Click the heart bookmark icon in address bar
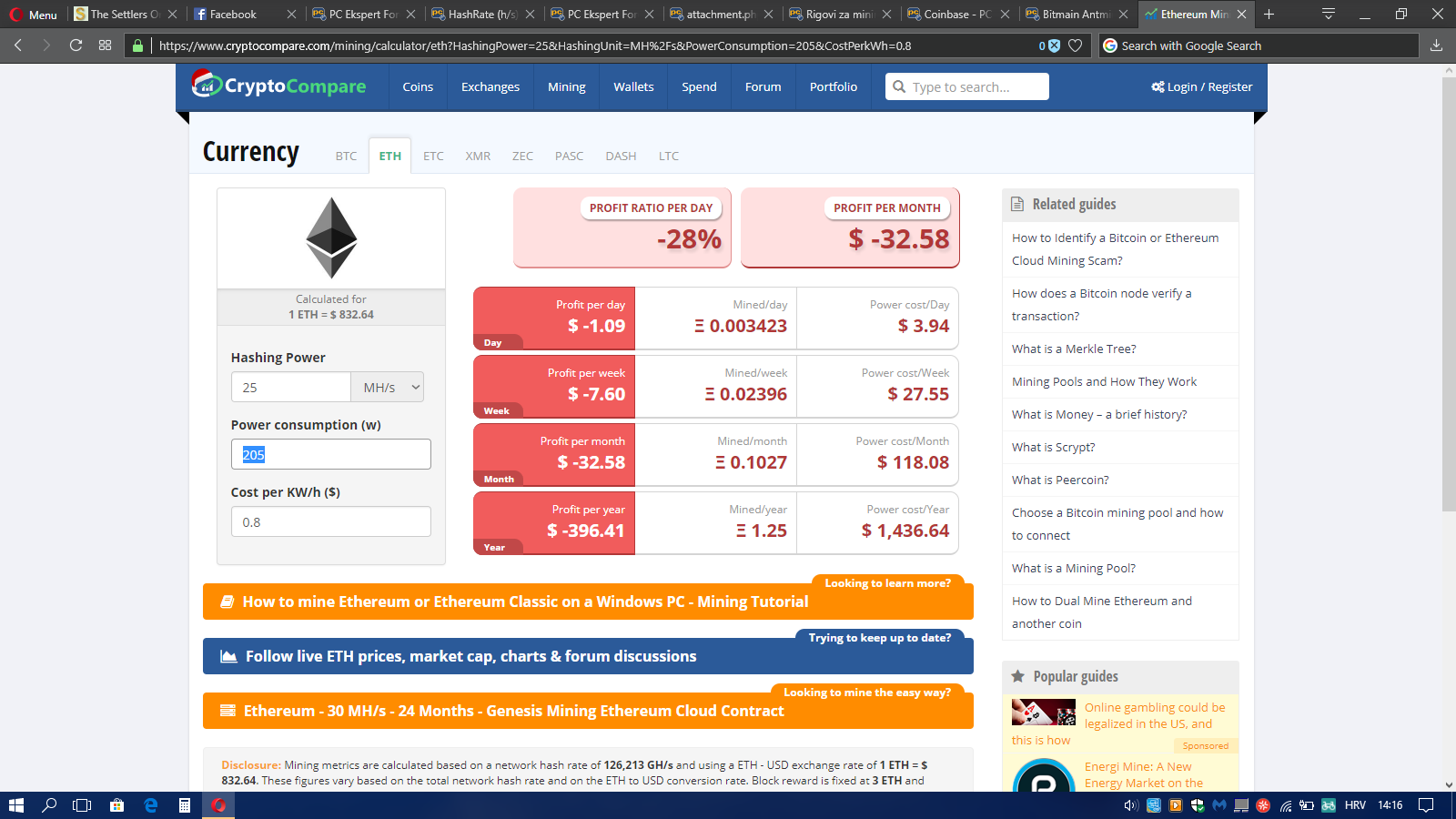Screen dimensions: 1456x819 pos(1075,45)
